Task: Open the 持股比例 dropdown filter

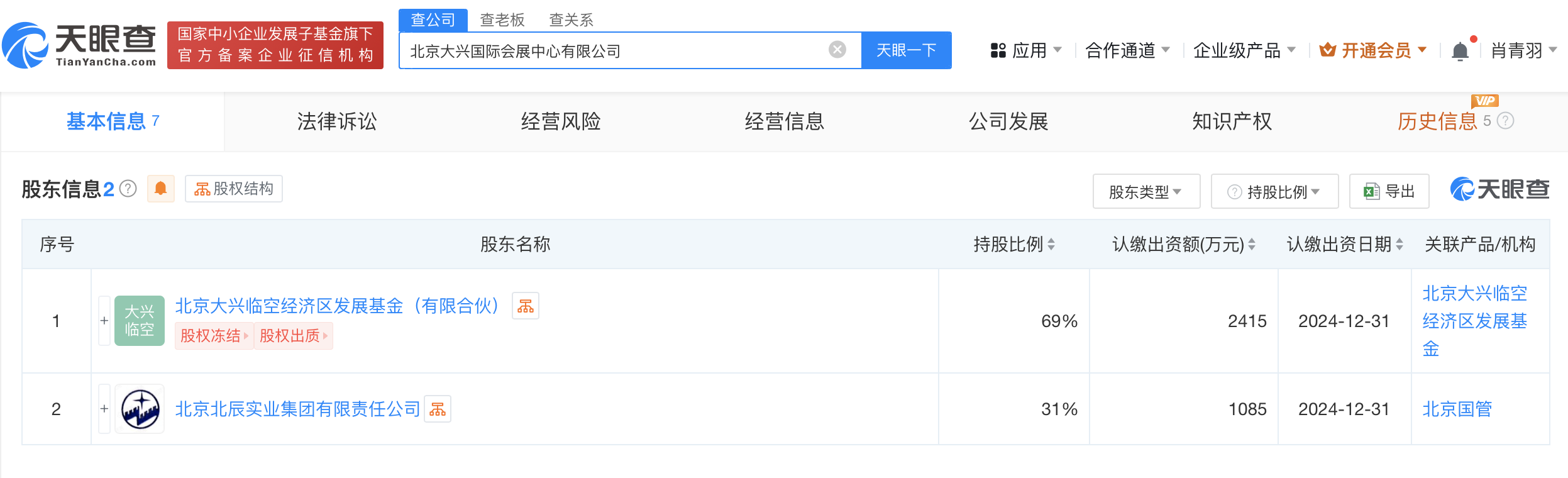Action: click(1274, 192)
